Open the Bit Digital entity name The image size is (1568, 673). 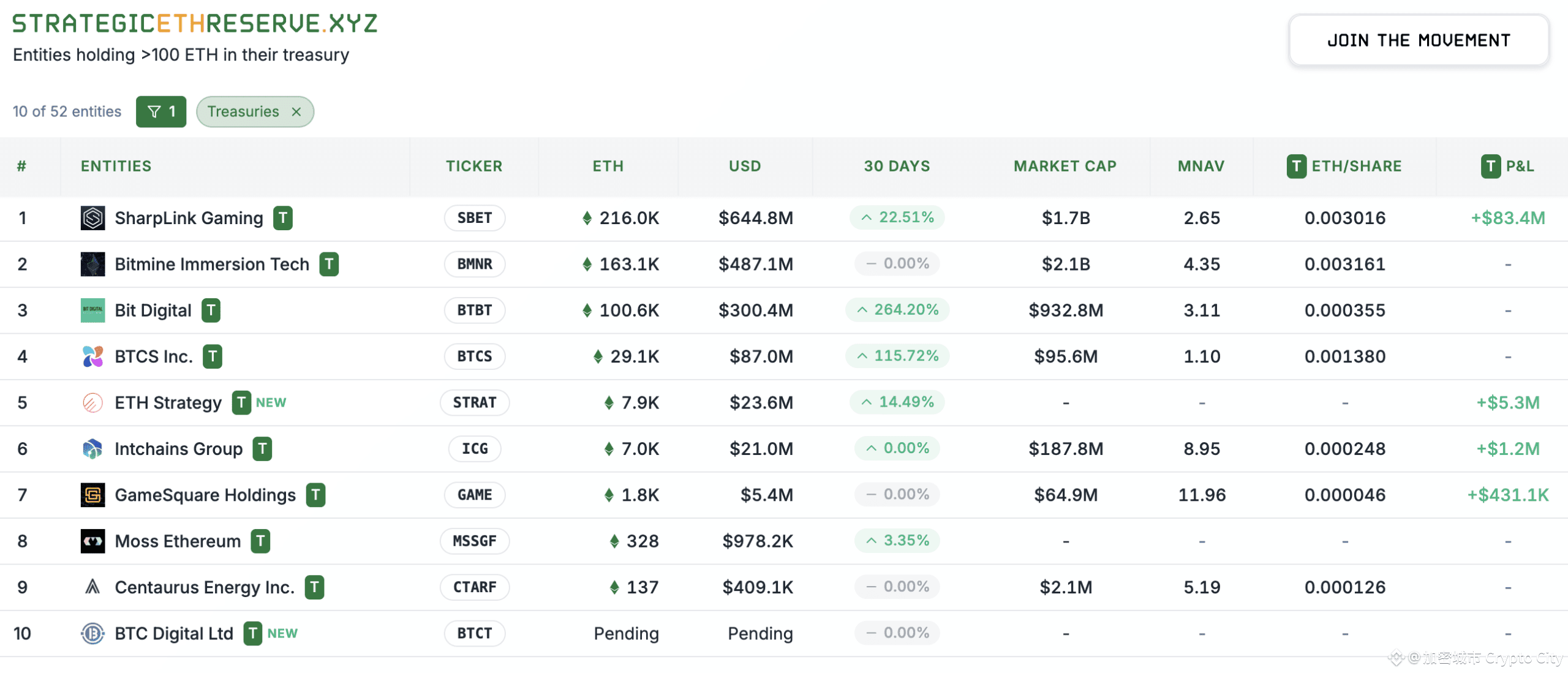tap(153, 310)
